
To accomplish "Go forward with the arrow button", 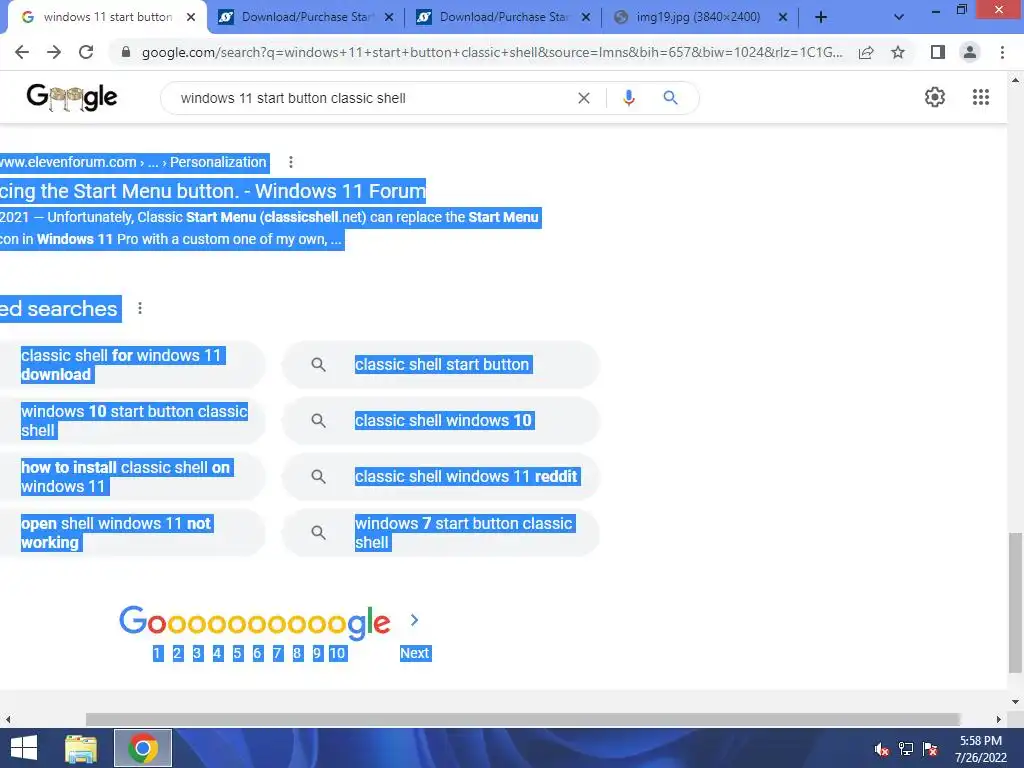I will coord(54,52).
